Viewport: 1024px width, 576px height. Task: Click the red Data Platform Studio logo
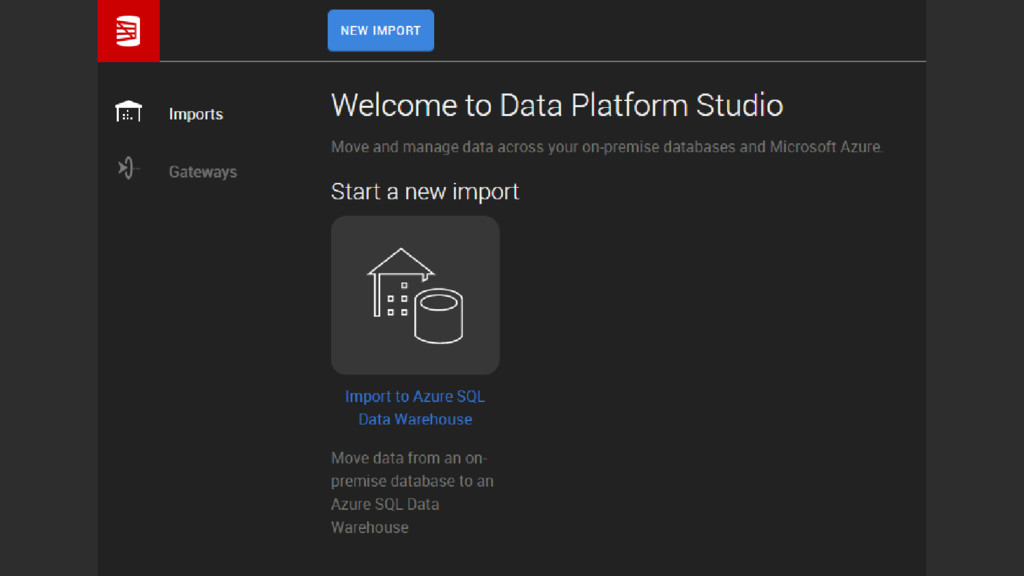click(x=128, y=31)
